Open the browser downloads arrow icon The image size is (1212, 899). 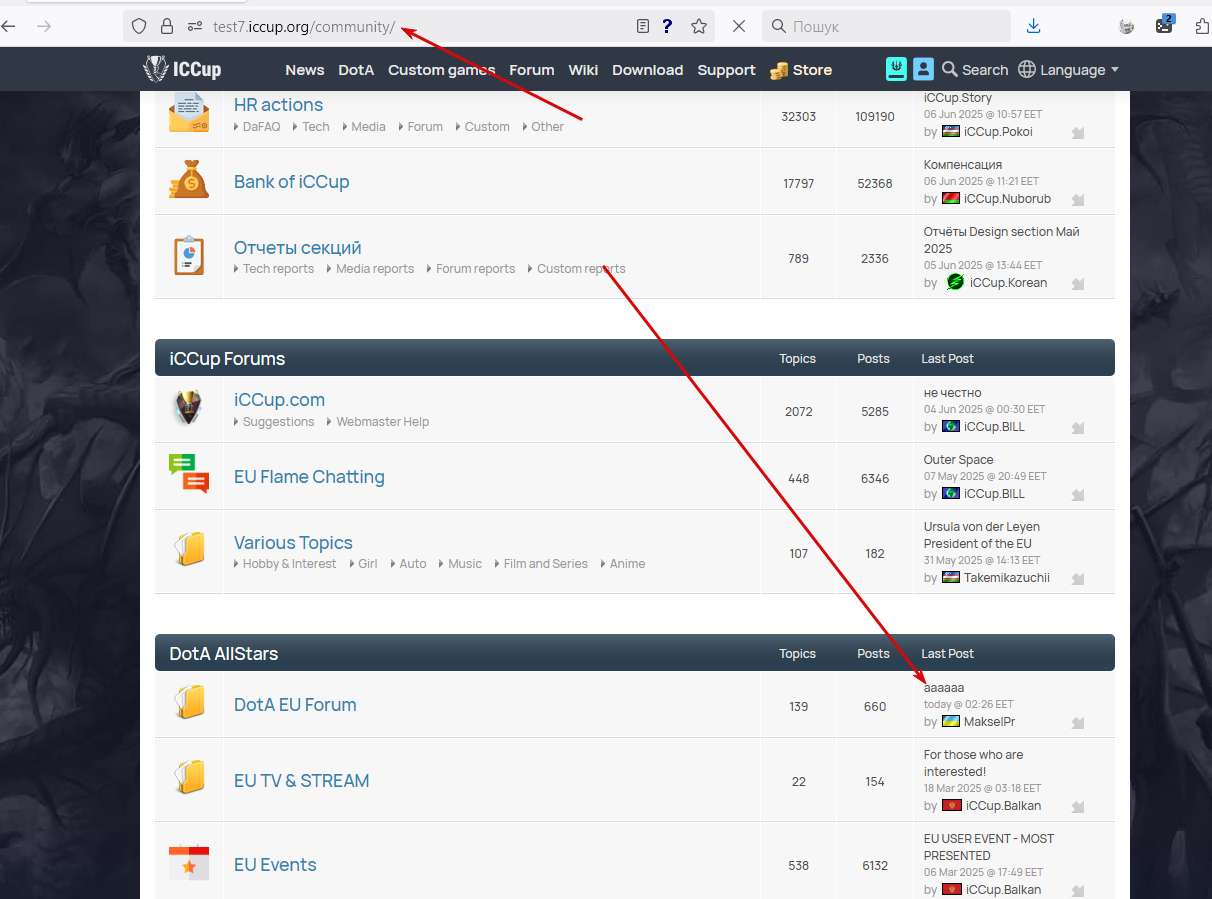point(1034,26)
